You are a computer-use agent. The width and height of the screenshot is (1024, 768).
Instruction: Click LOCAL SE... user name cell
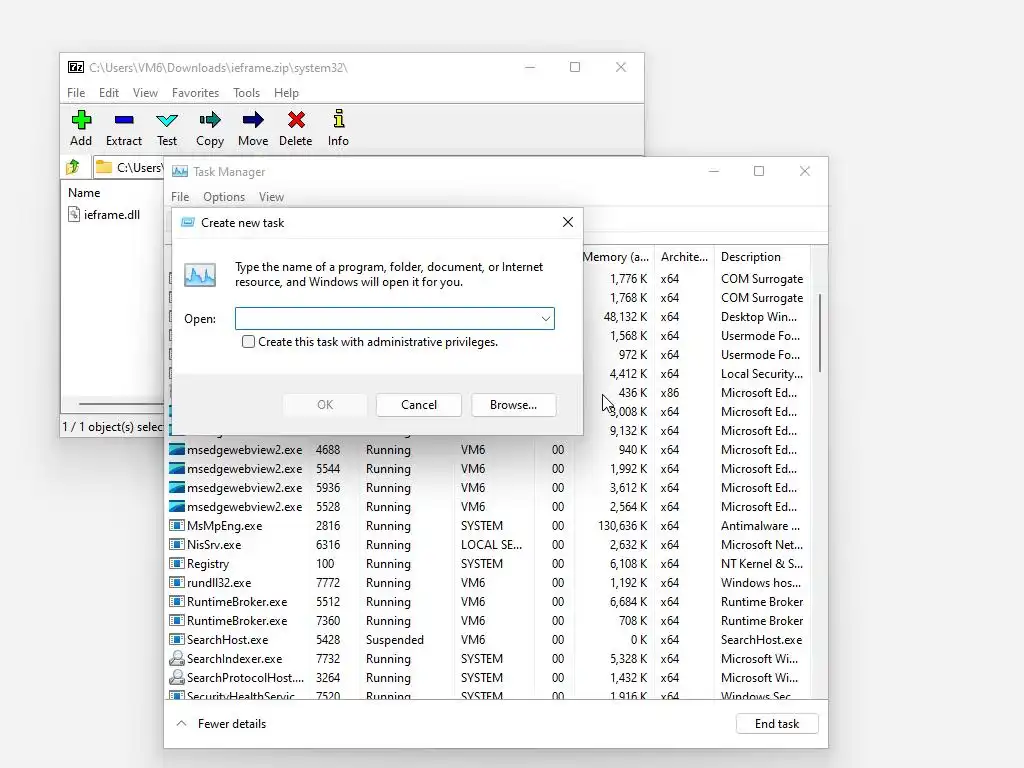click(491, 545)
